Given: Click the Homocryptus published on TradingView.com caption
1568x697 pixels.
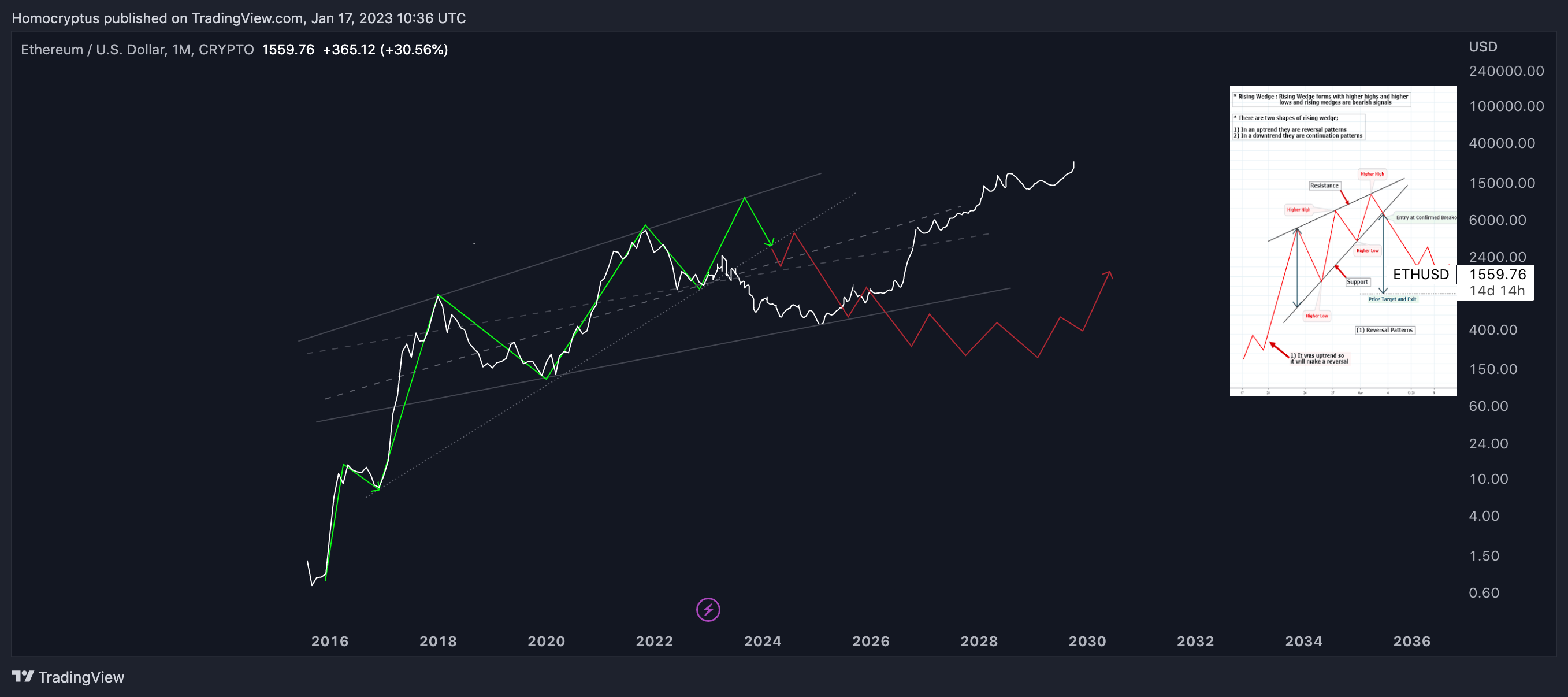Looking at the screenshot, I should point(239,18).
